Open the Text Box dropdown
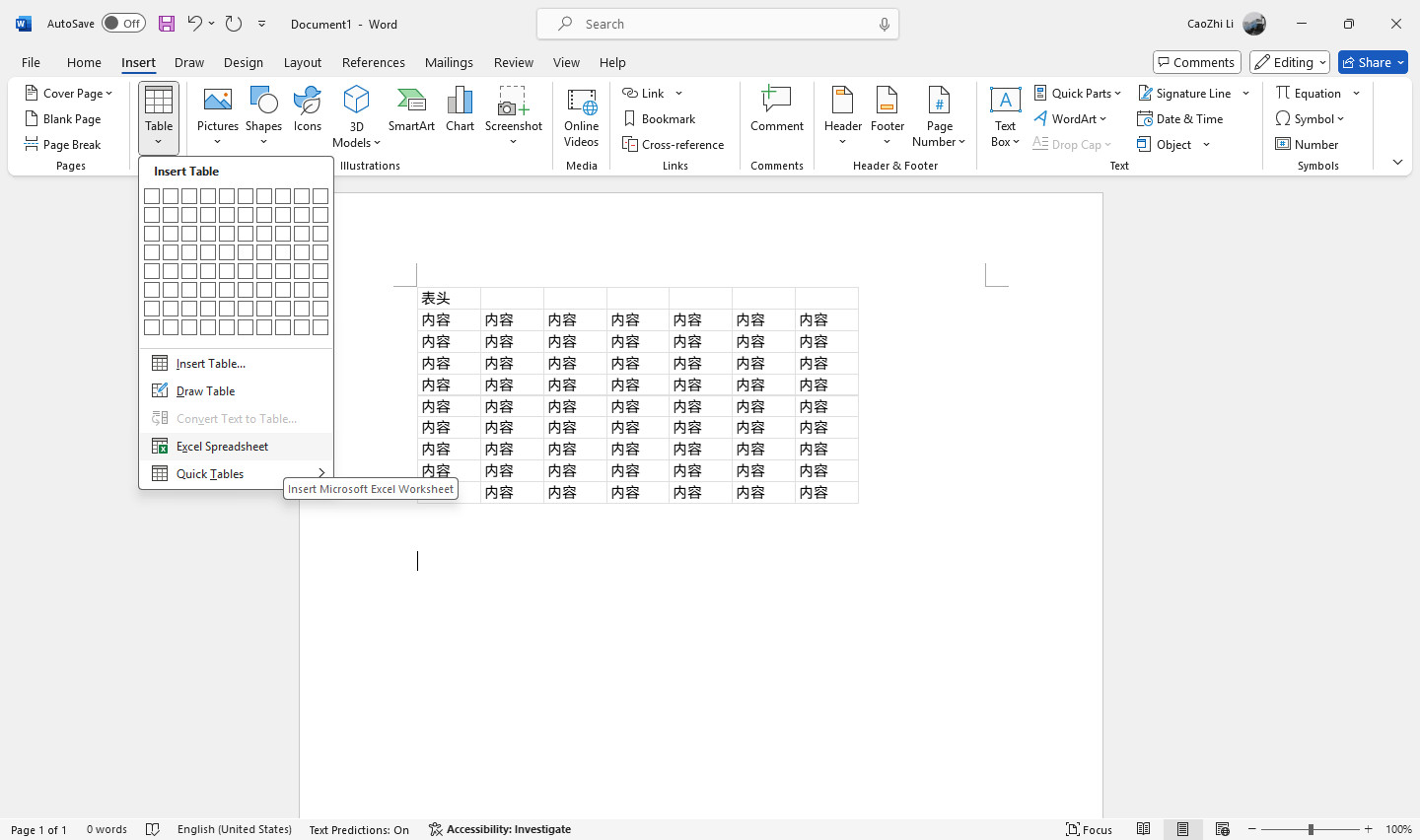Screen dimensions: 1420x840 tap(1005, 116)
